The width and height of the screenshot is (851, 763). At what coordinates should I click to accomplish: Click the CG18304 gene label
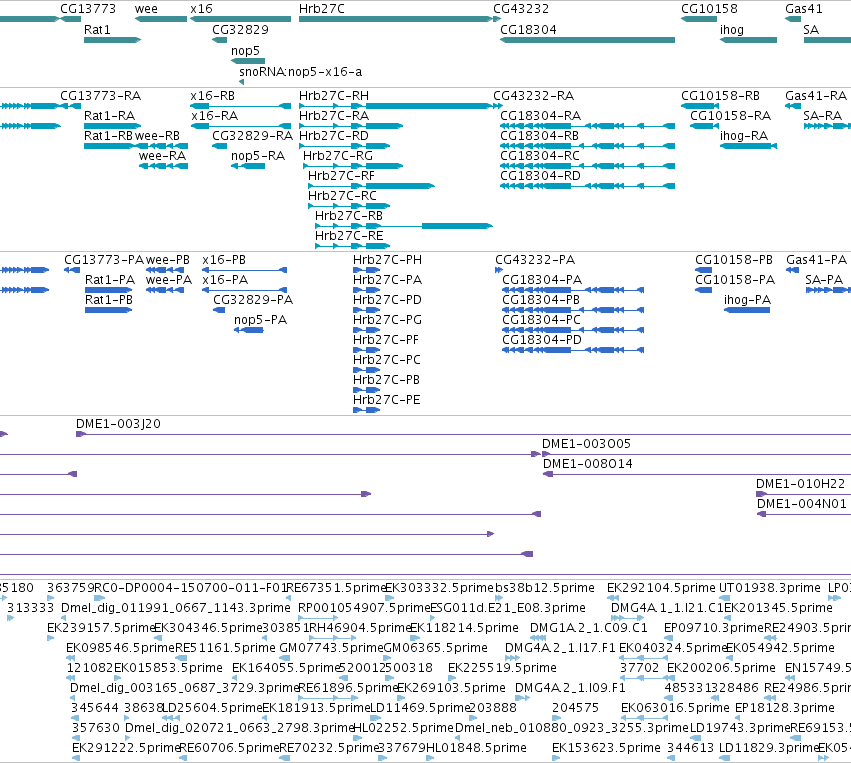528,30
